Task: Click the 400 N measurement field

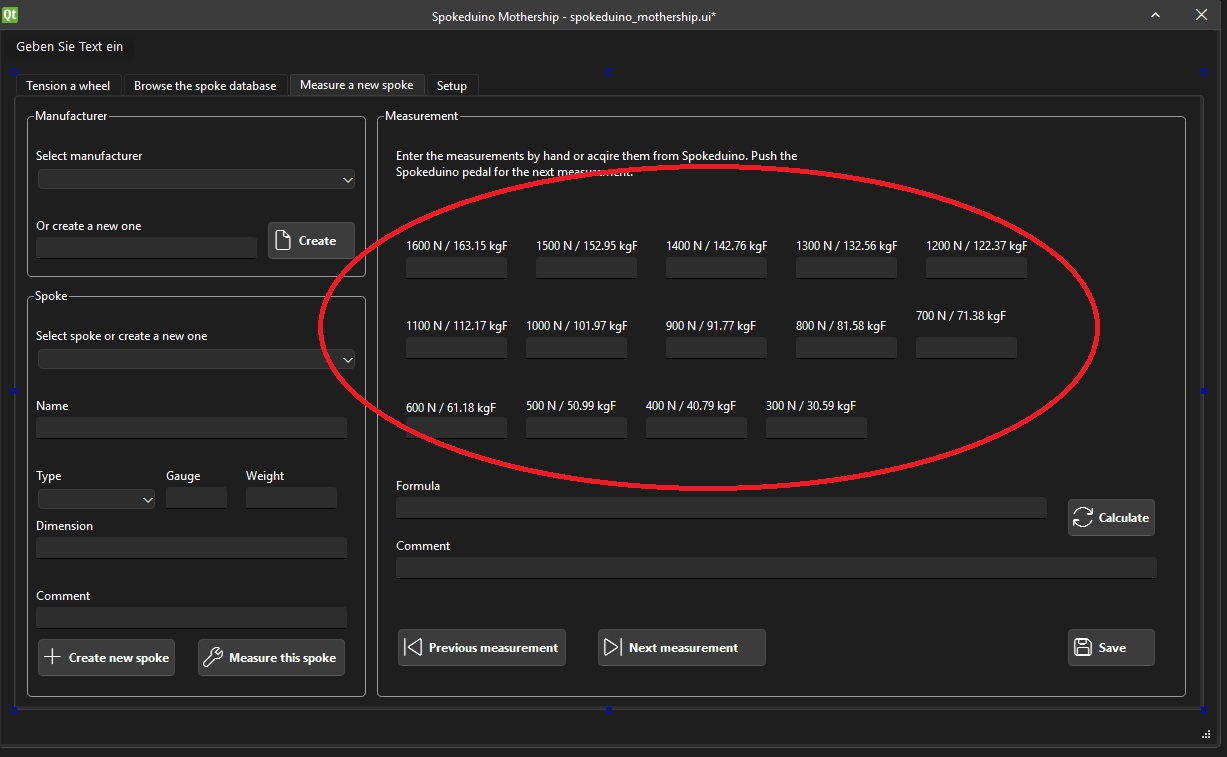Action: 696,428
